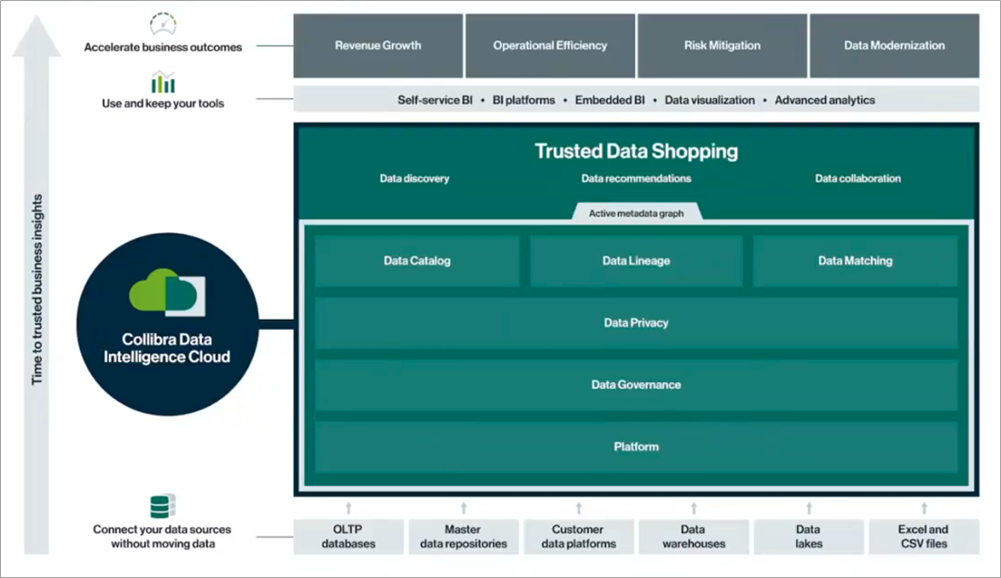Click the up arrow above Data lakes
Screen dimensions: 1001x578
point(809,508)
